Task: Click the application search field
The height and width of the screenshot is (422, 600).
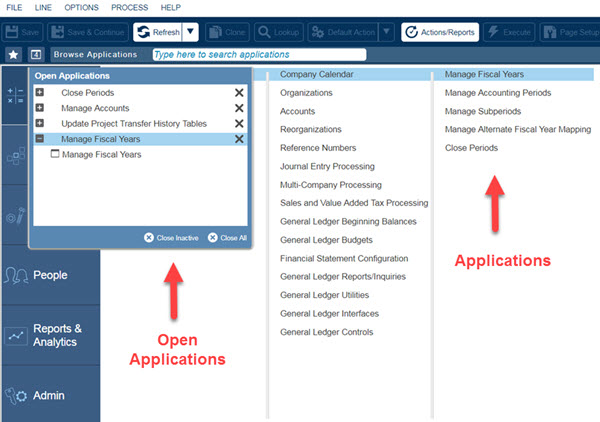Action: coord(259,54)
